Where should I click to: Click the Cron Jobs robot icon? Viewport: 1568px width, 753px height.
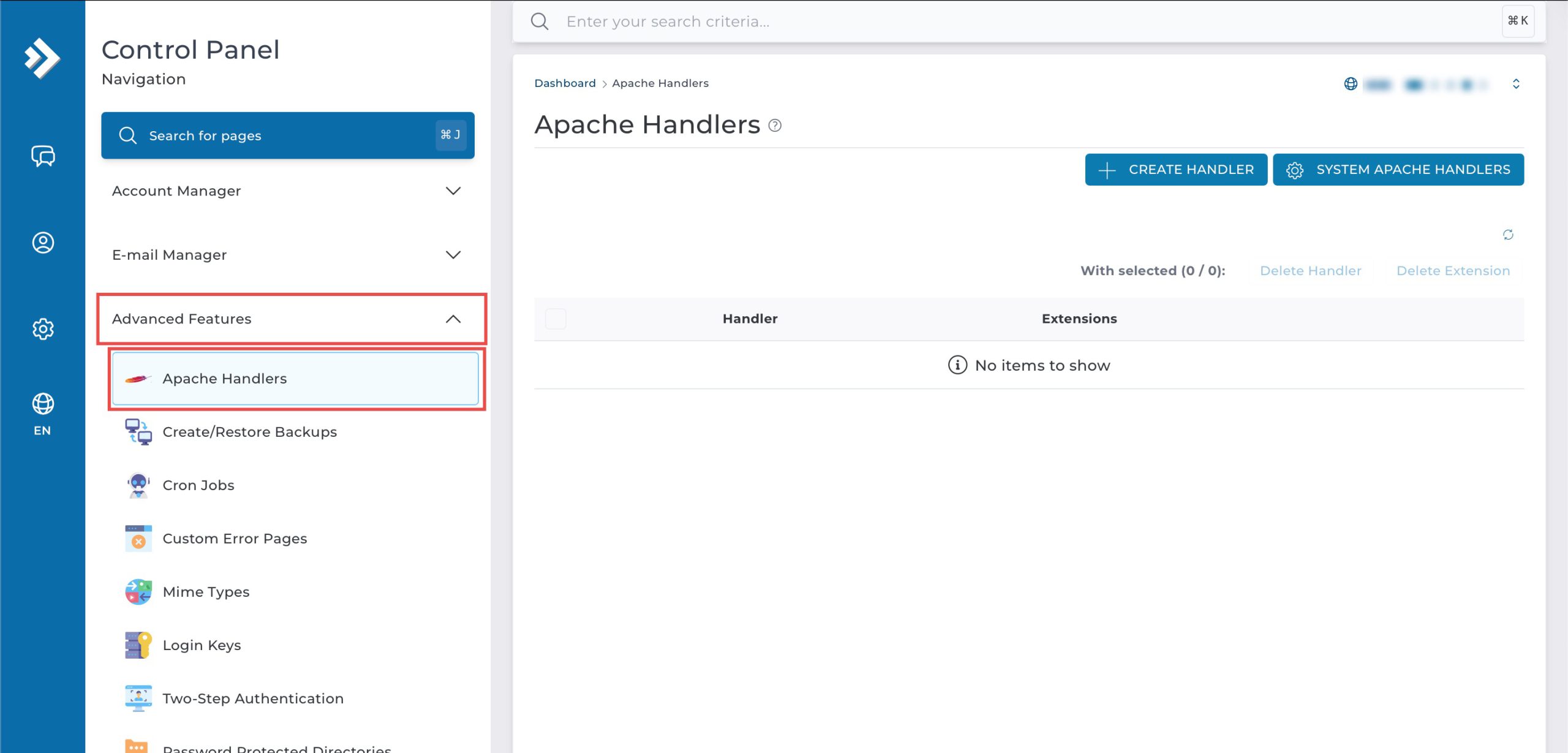pos(138,485)
